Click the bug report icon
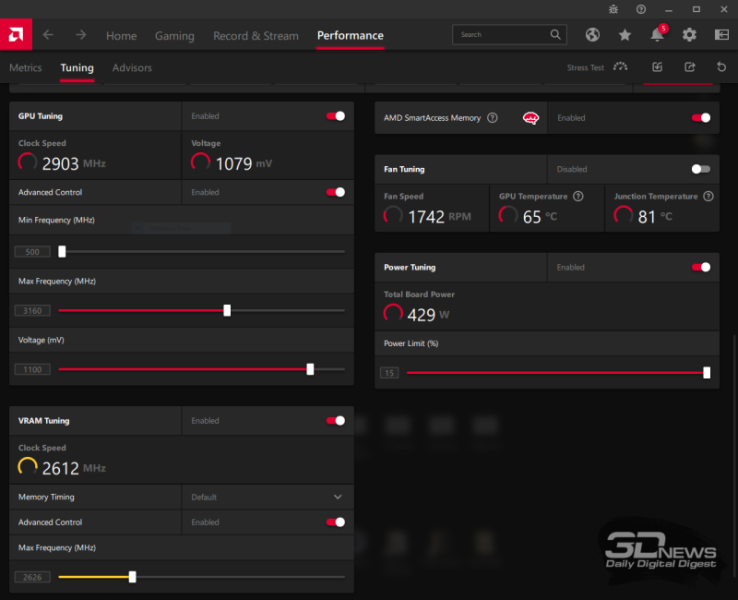Image resolution: width=738 pixels, height=600 pixels. click(x=613, y=9)
